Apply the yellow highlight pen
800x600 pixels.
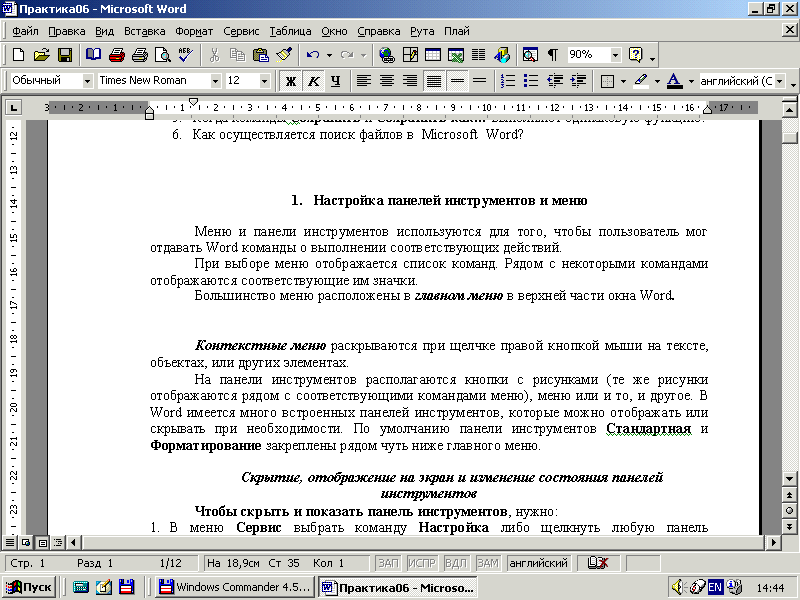click(642, 81)
